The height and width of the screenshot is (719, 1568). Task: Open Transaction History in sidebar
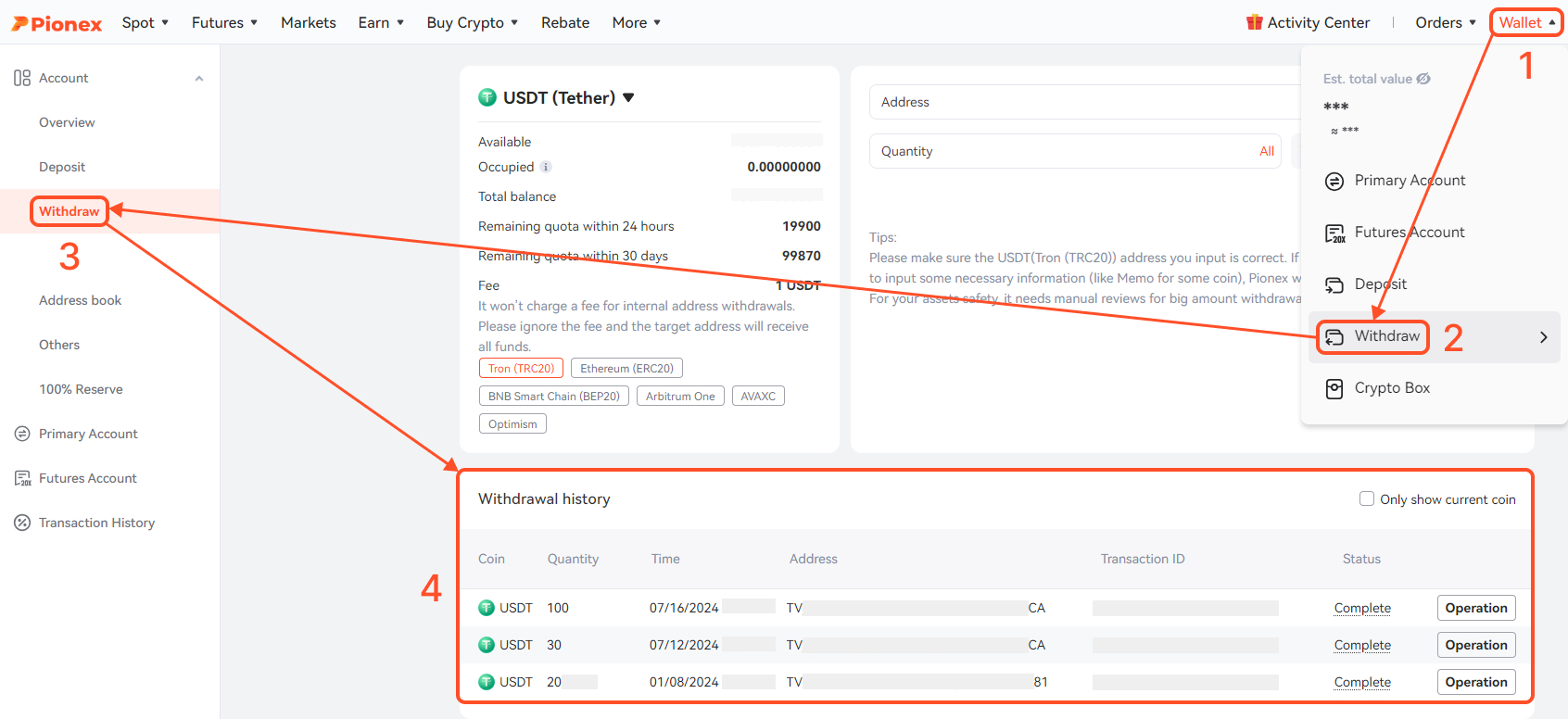click(x=96, y=523)
